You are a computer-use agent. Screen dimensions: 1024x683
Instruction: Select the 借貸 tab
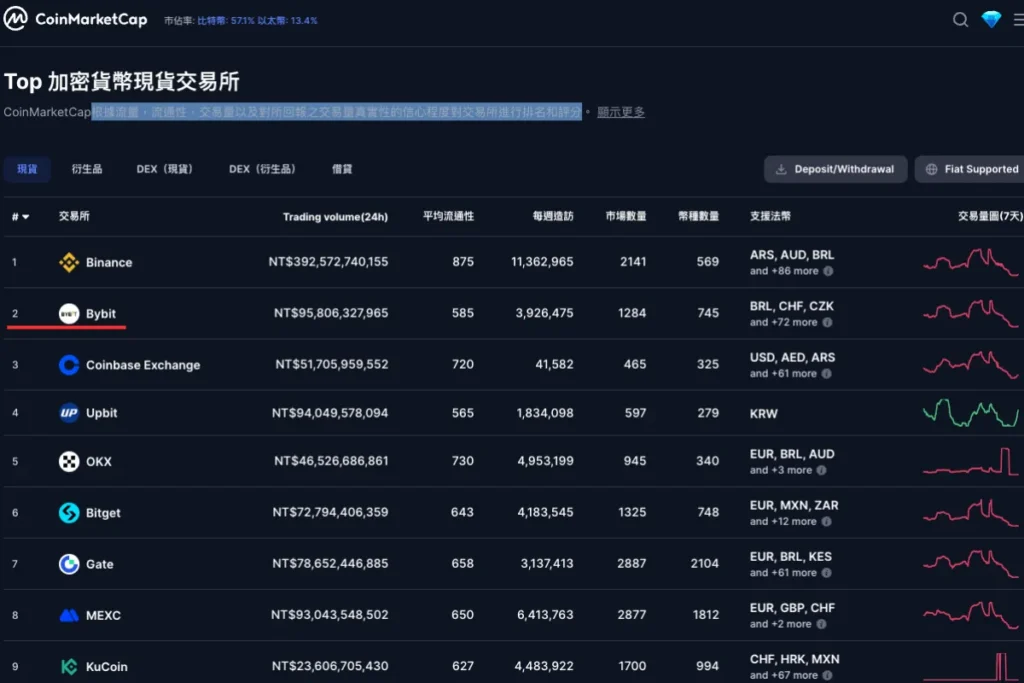342,169
